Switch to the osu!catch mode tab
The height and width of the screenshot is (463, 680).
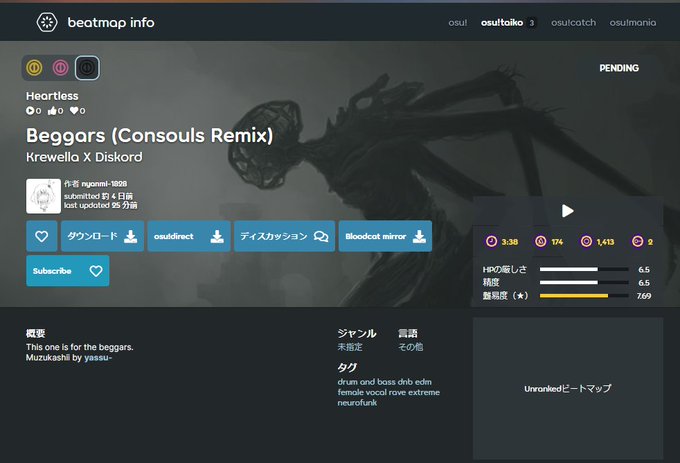pyautogui.click(x=573, y=23)
